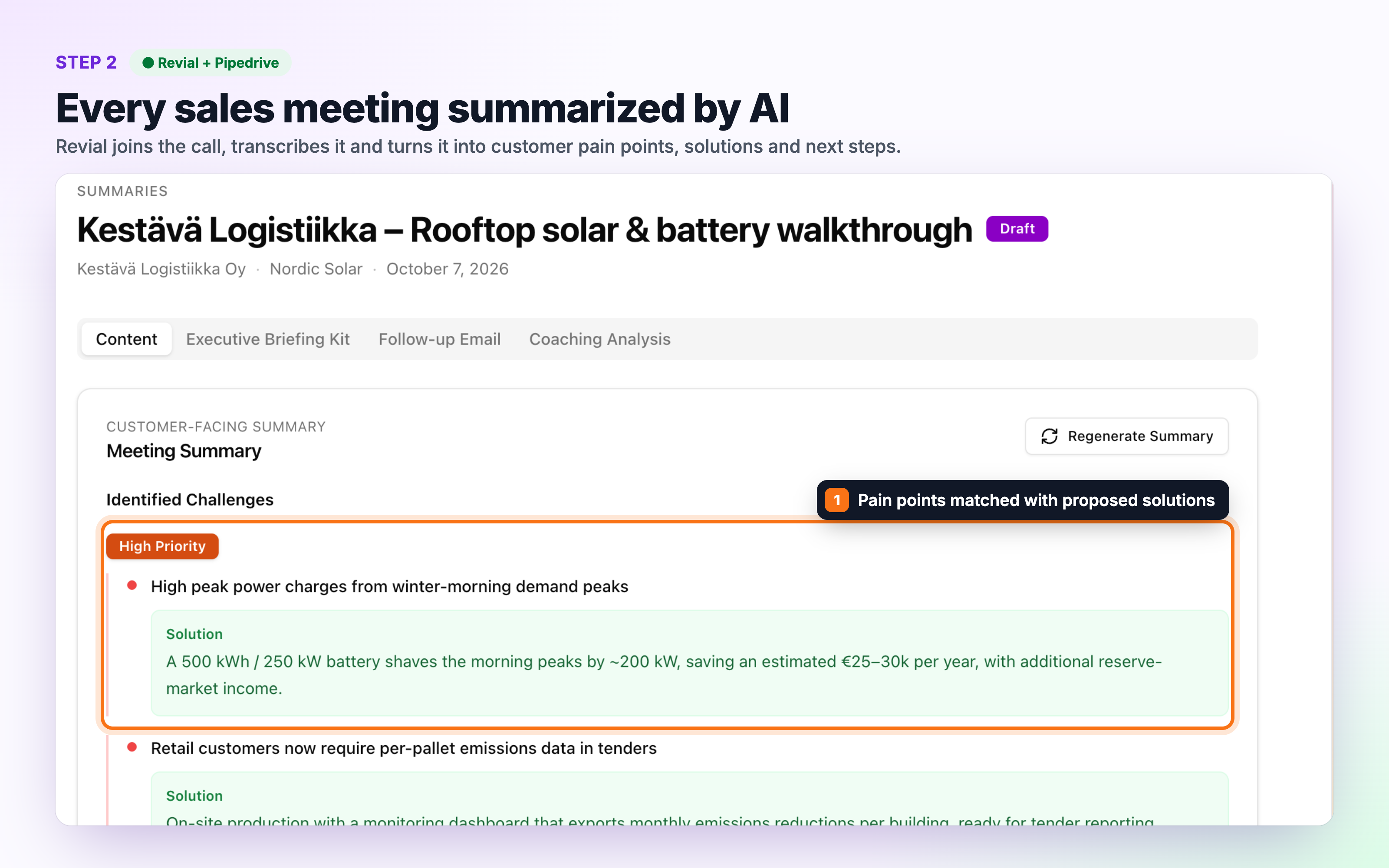Click the STEP 2 label
This screenshot has width=1389, height=868.
point(86,62)
